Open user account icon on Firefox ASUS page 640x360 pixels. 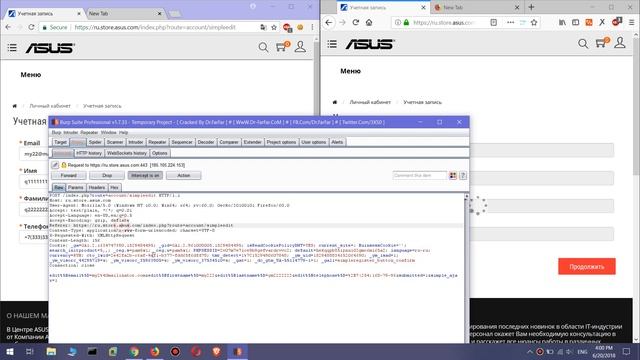tap(620, 42)
